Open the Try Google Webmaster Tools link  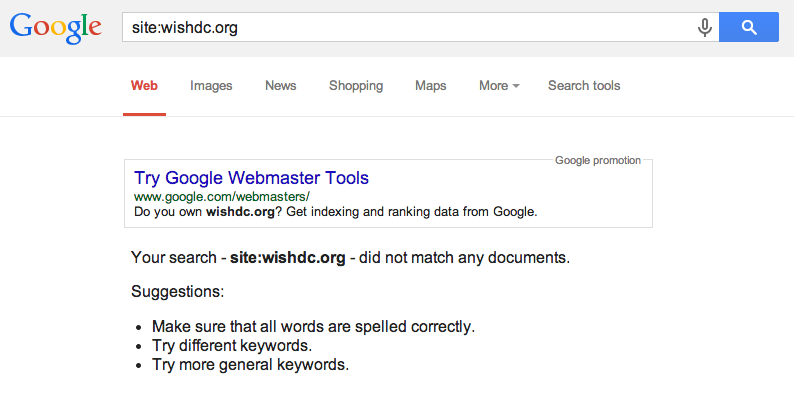coord(251,178)
